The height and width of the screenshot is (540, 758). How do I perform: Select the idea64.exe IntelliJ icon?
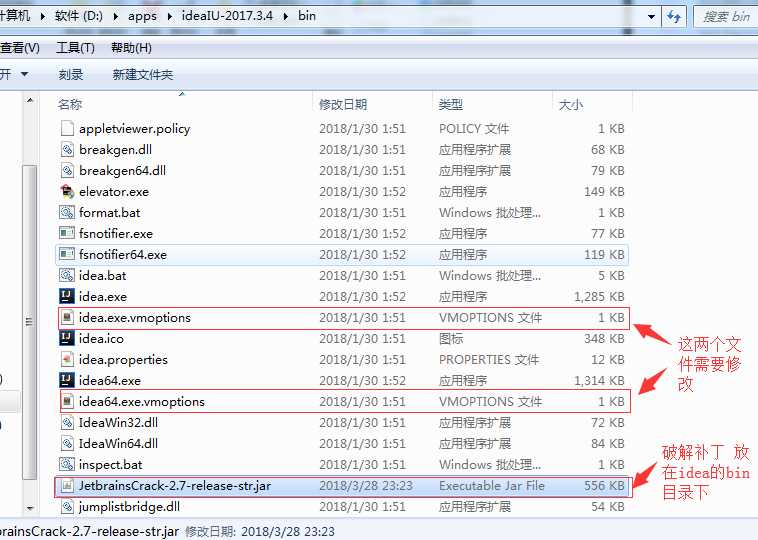tap(67, 380)
